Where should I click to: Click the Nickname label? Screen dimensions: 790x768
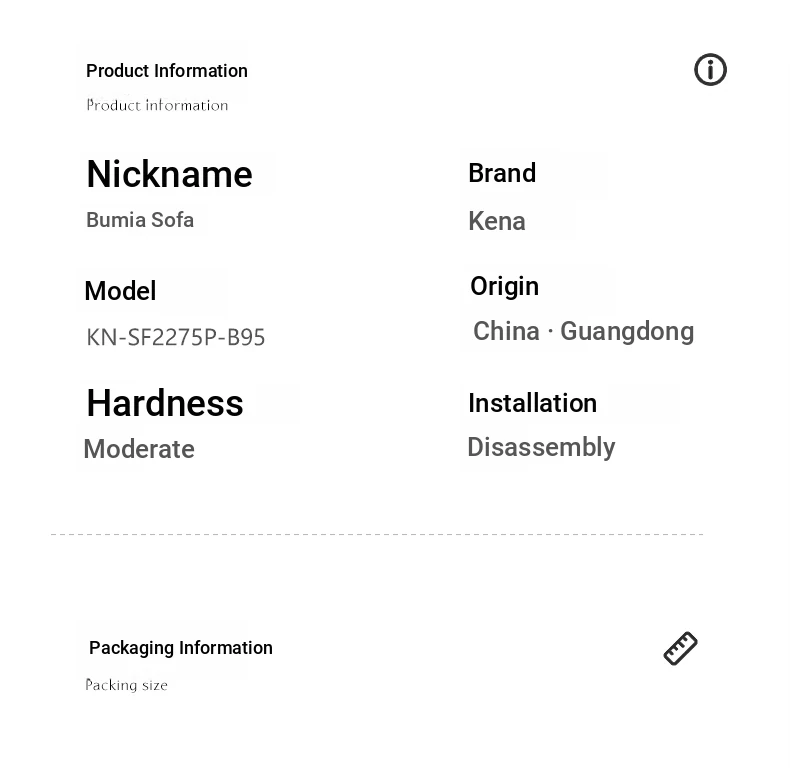(x=169, y=174)
